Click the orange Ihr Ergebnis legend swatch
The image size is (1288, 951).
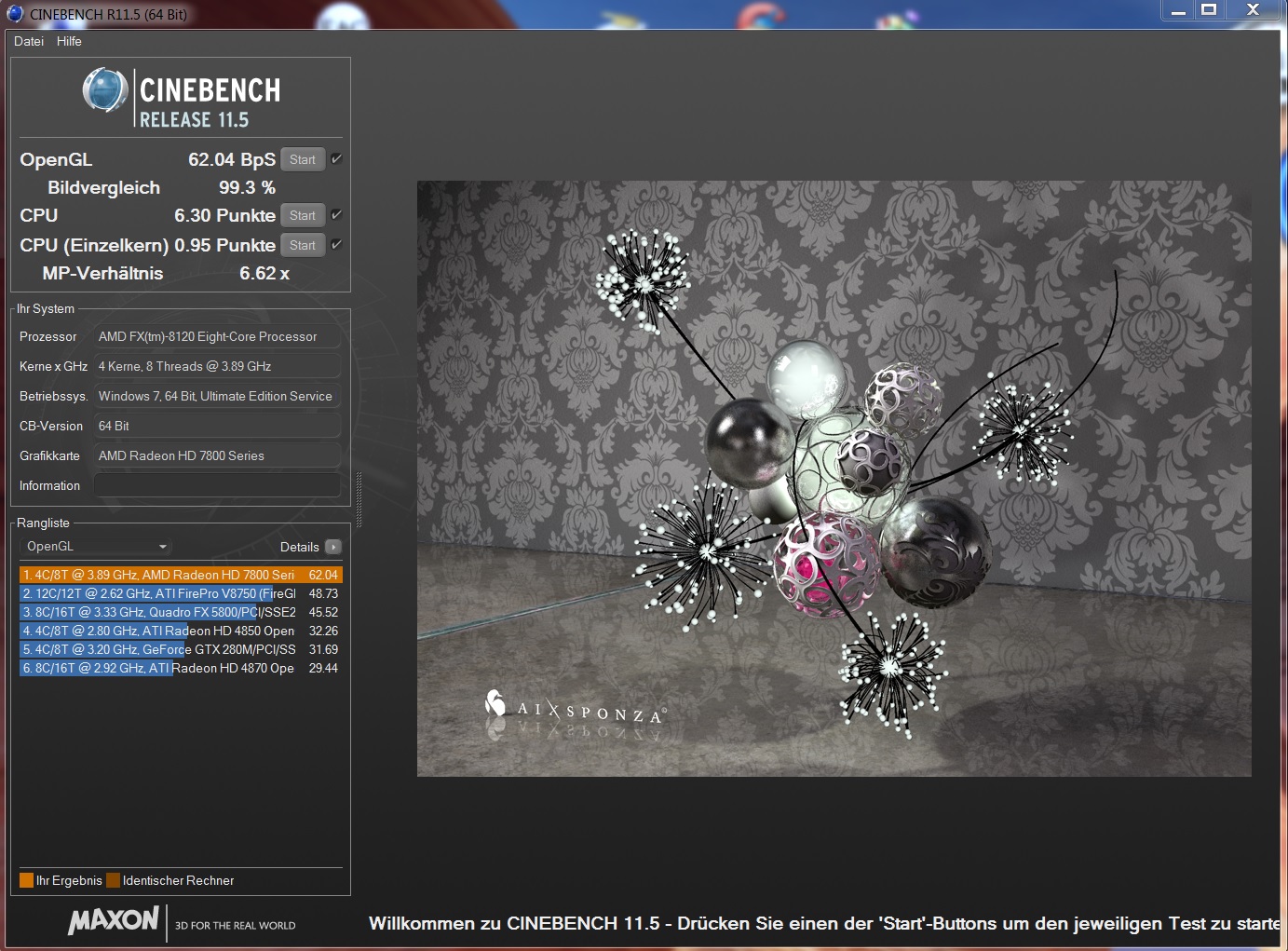(26, 880)
